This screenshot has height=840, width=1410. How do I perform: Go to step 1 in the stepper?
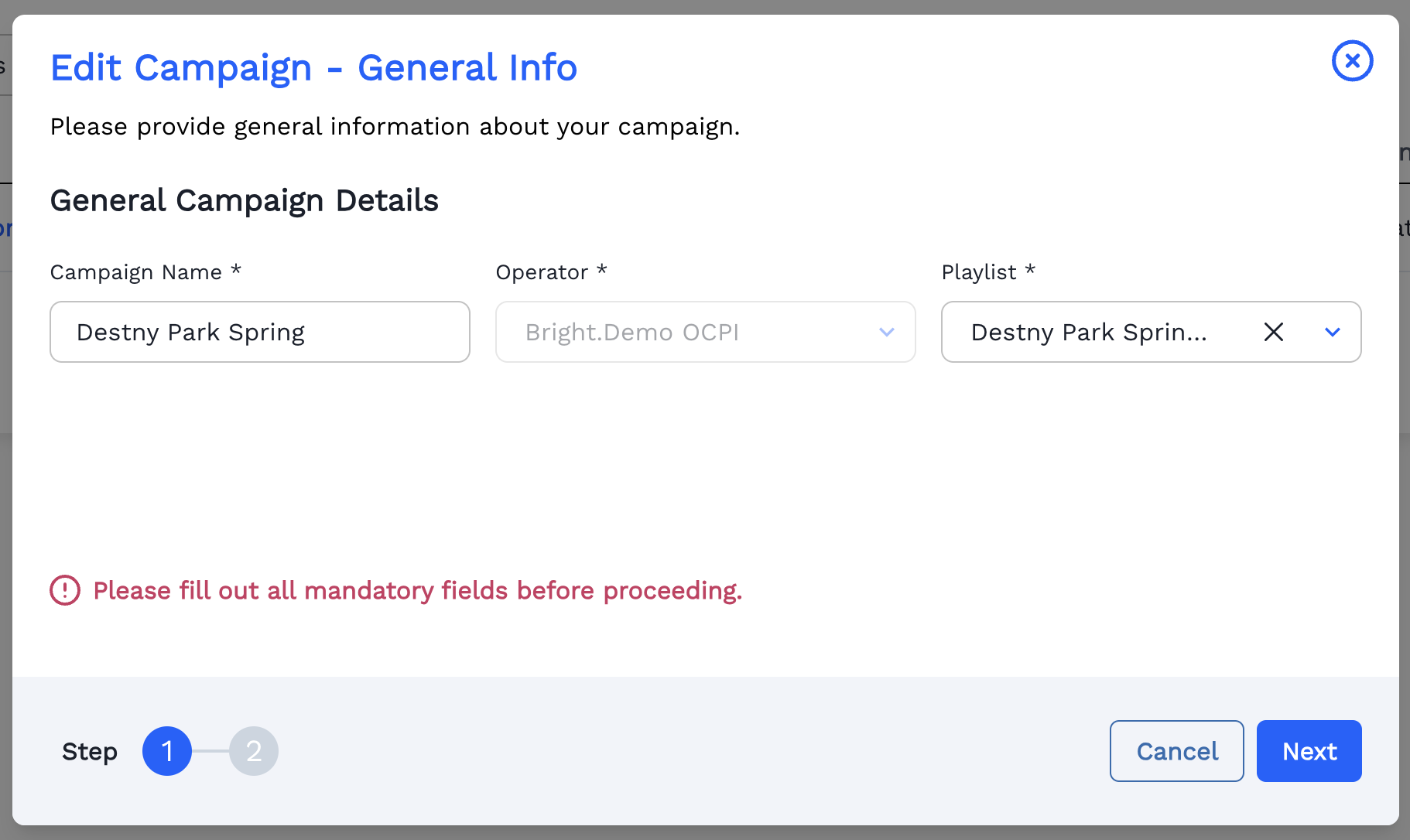166,751
